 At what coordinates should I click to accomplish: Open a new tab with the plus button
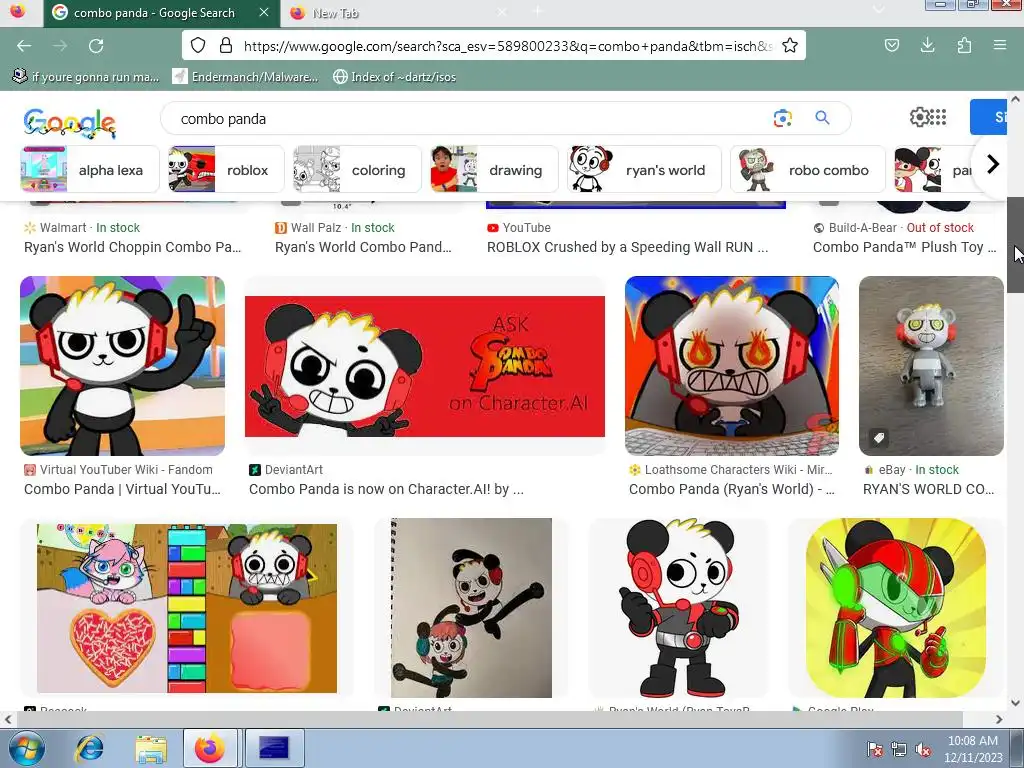point(537,11)
